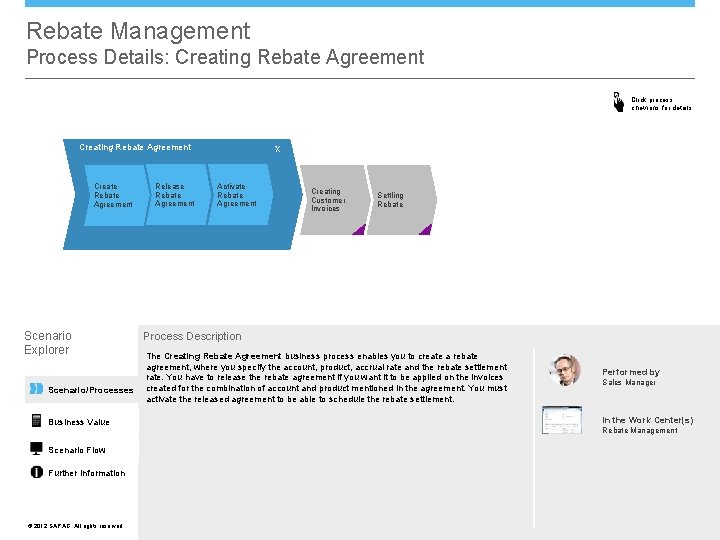Image resolution: width=720 pixels, height=540 pixels.
Task: Click the Scenario Explorer heading
Action: pos(48,343)
